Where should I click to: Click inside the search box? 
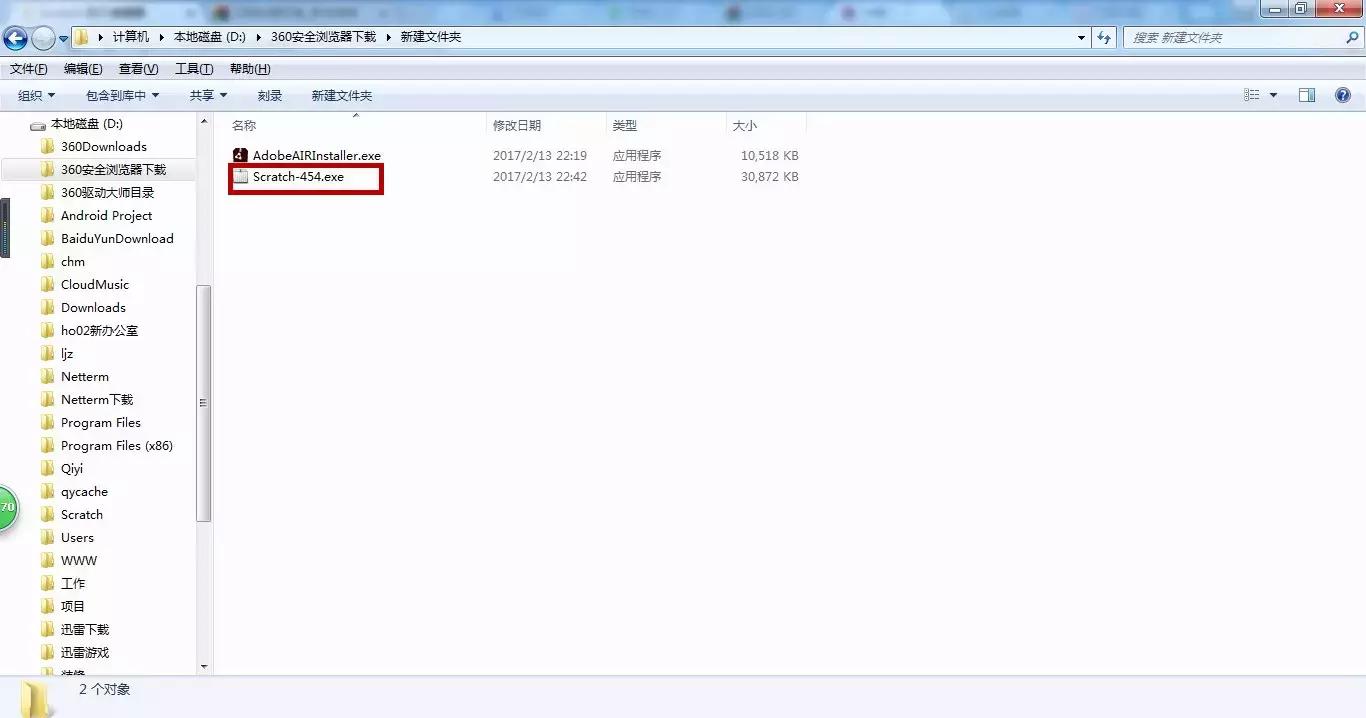pyautogui.click(x=1230, y=36)
